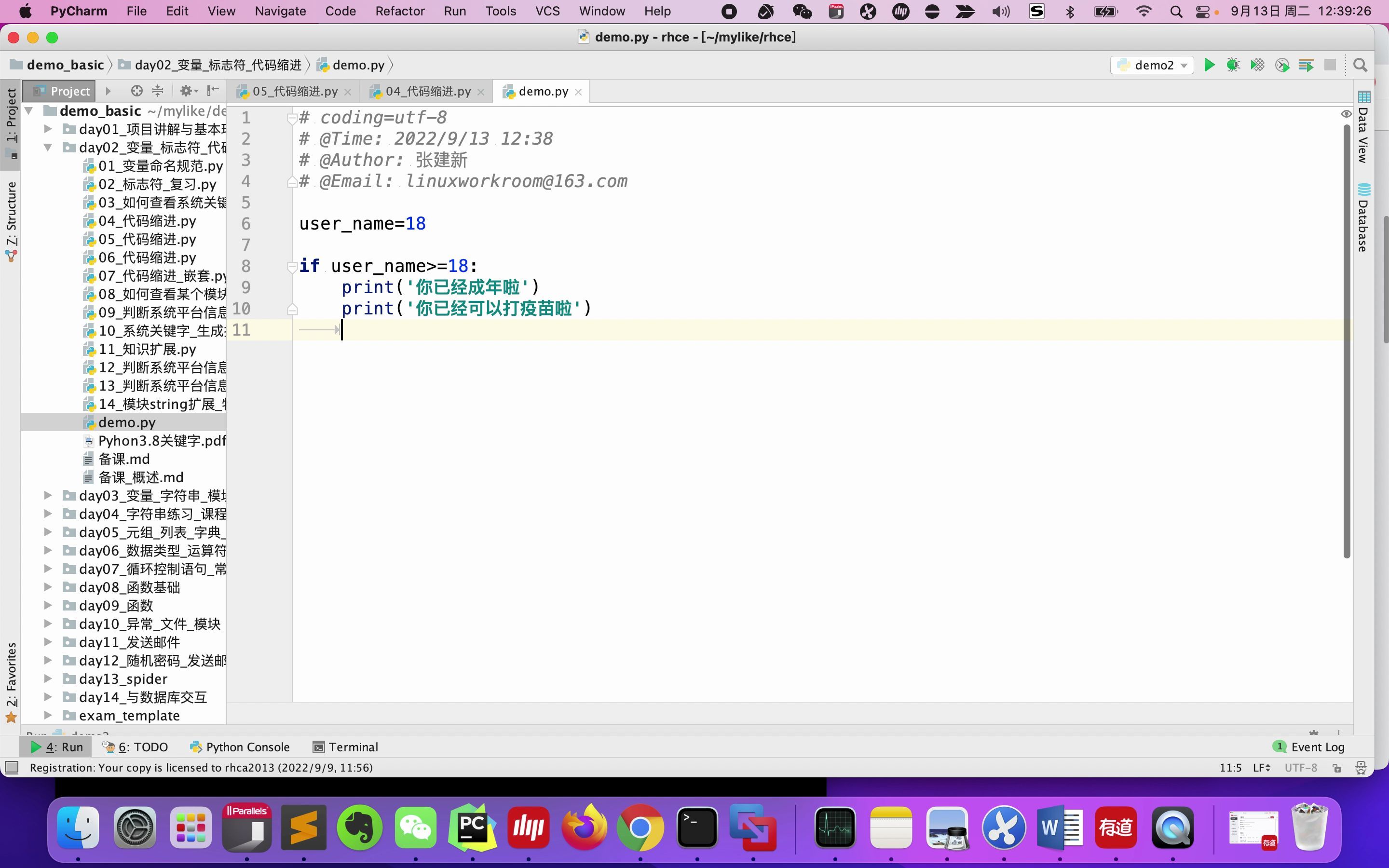Screen dimensions: 1389x868
Task: Open Project panel settings gear
Action: (188, 91)
